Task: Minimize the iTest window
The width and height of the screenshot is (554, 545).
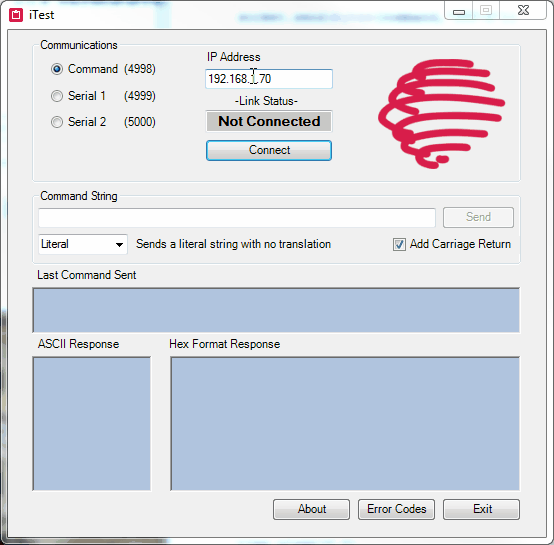Action: [459, 11]
